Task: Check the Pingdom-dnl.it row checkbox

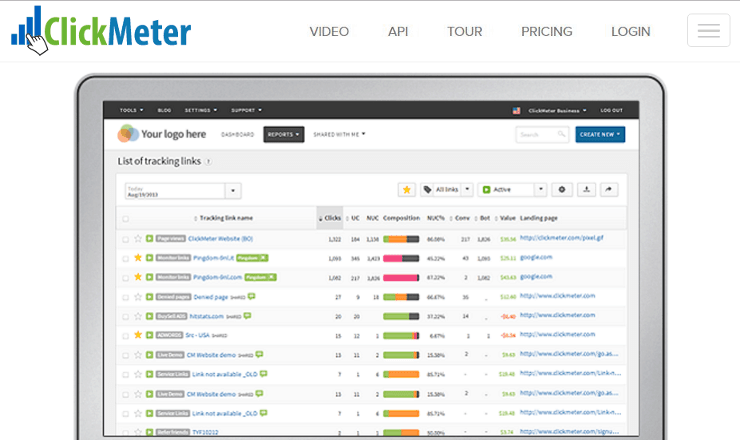Action: point(126,259)
